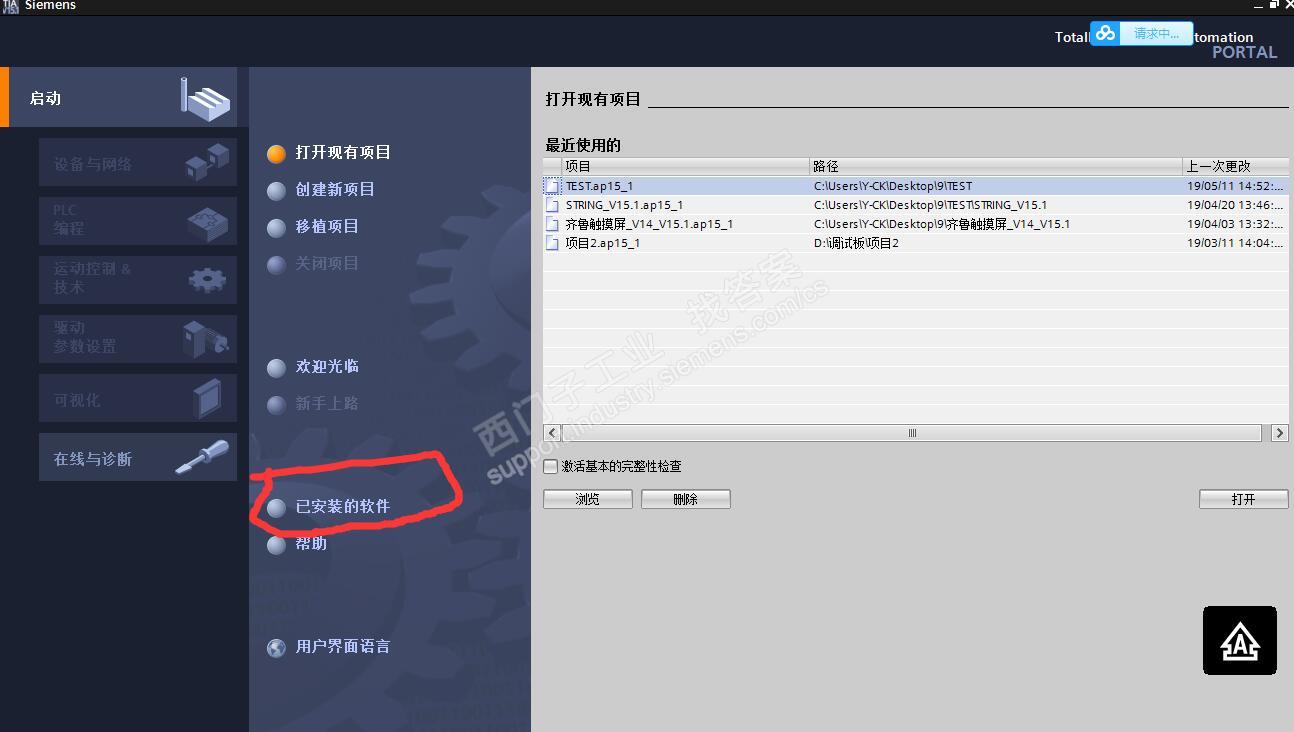Open the PLC 编程 portal
Screen dimensions: 1294x732
(138, 220)
